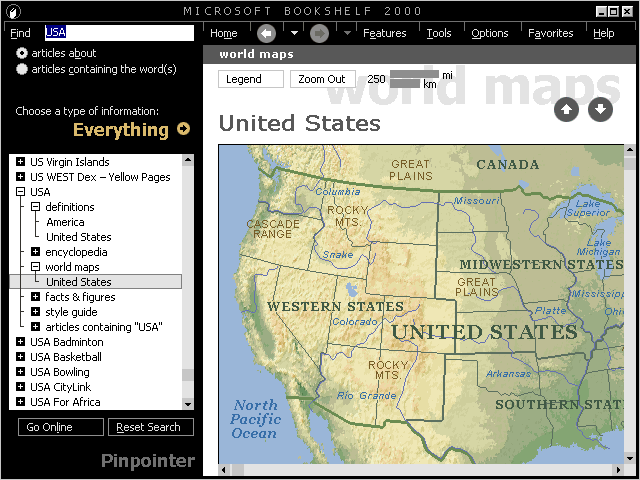Select 'articles containing the word(s)' radio button
Viewport: 640px width, 480px height.
pyautogui.click(x=22, y=69)
